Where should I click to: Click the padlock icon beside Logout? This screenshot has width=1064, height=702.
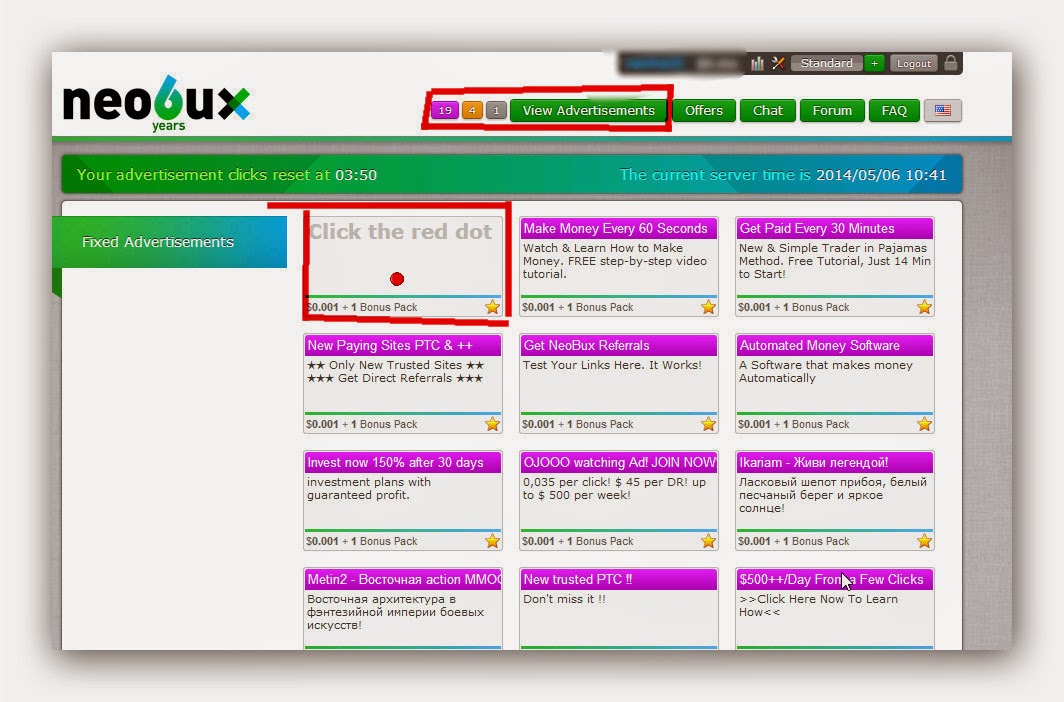[951, 63]
